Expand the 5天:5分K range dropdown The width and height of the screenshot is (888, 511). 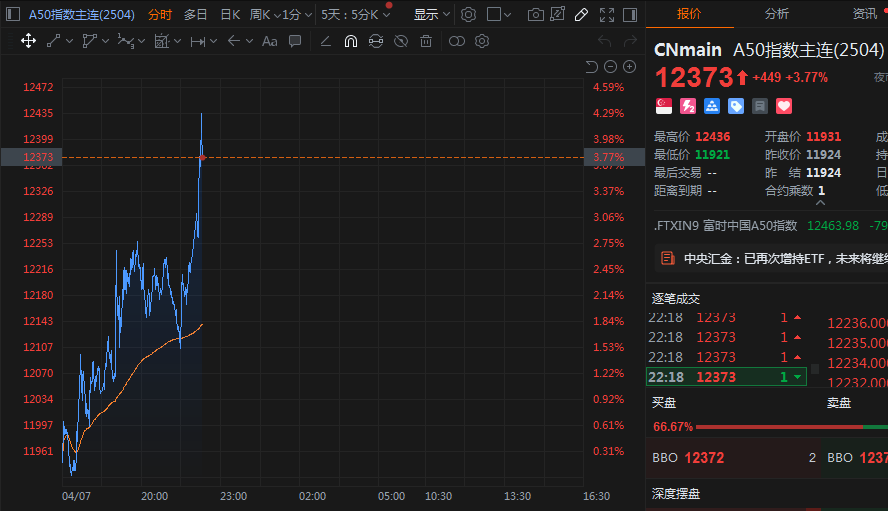(356, 15)
